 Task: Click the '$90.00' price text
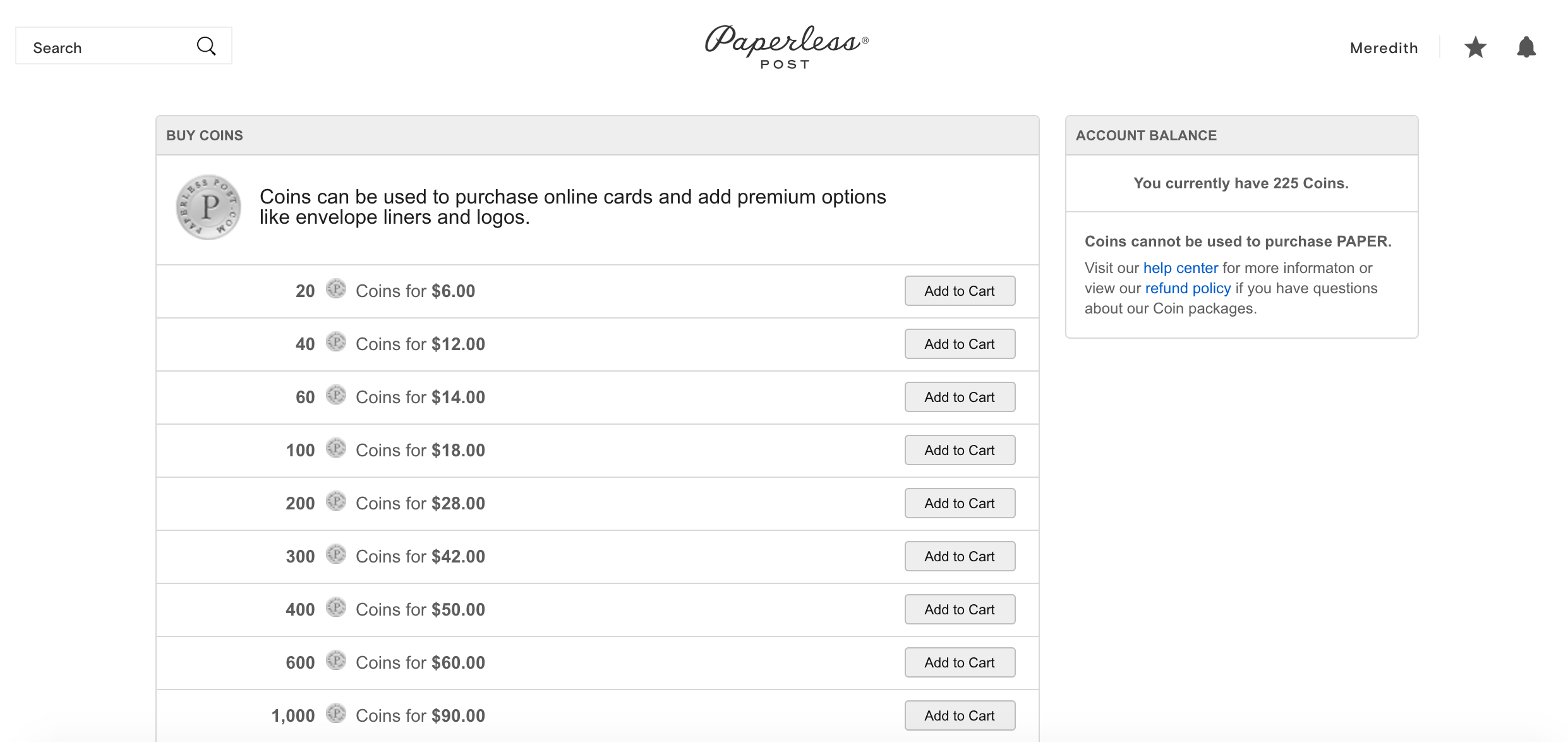pyautogui.click(x=458, y=715)
